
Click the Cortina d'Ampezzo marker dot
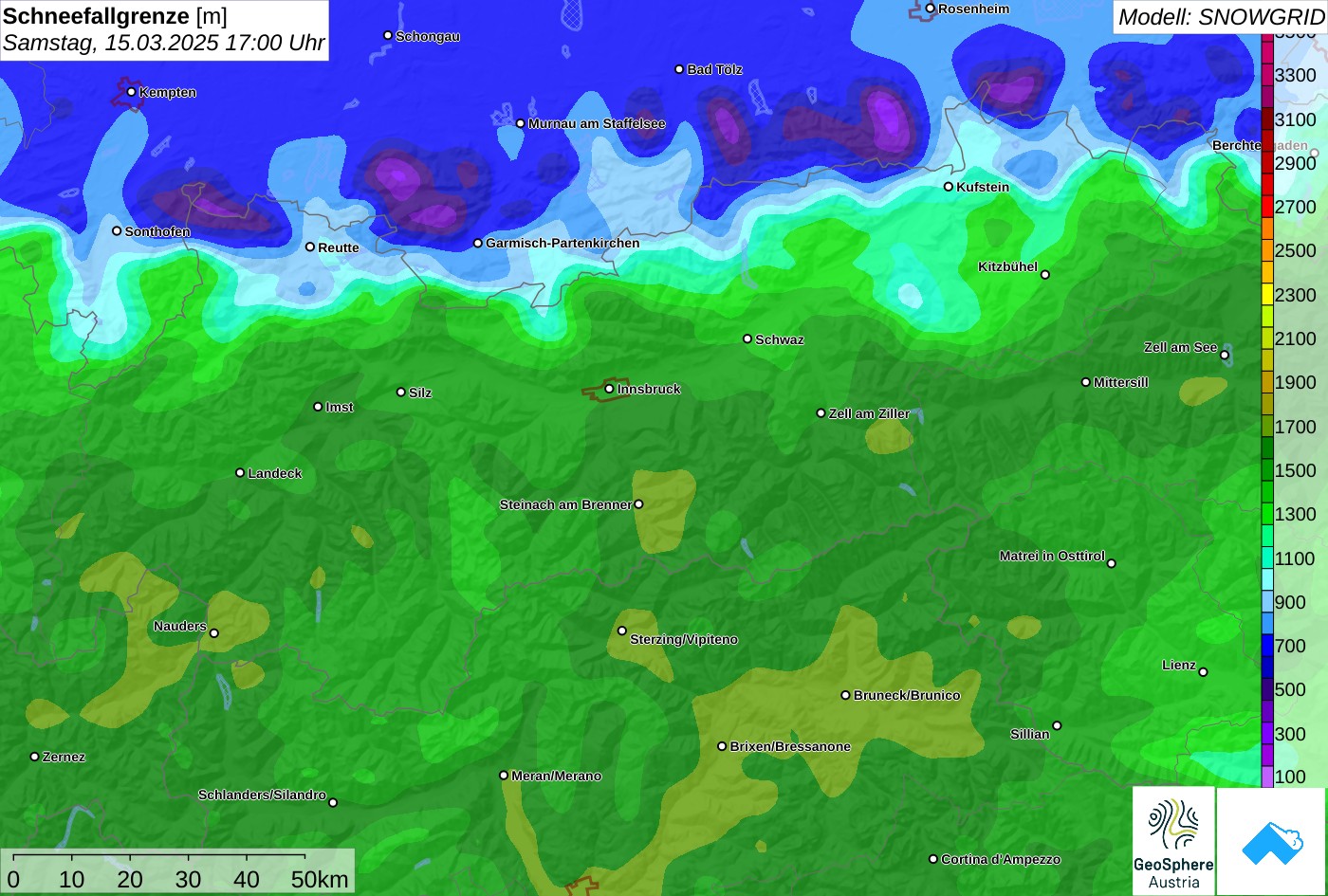point(932,859)
